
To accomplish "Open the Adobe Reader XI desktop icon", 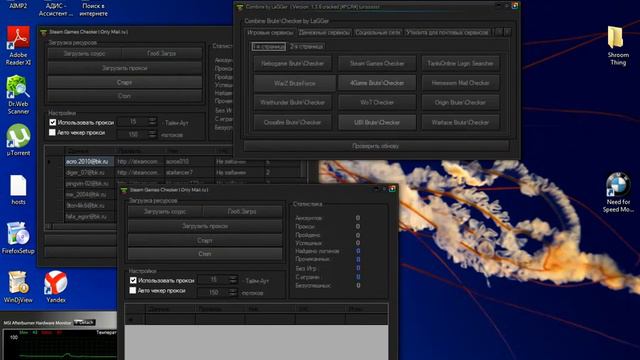I will click(18, 45).
